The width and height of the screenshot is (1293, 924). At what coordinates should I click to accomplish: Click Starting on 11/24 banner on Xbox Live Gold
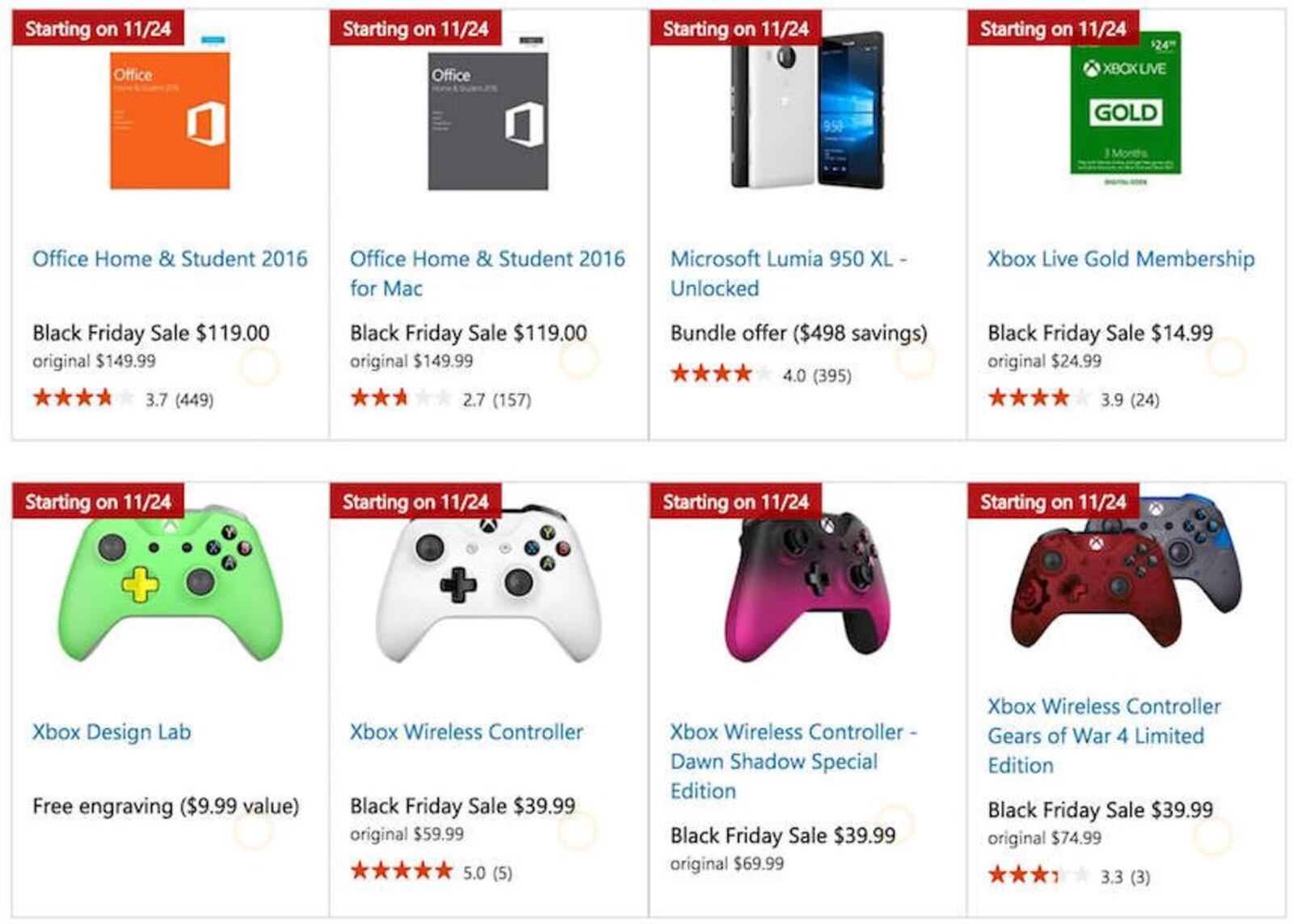[x=1053, y=28]
